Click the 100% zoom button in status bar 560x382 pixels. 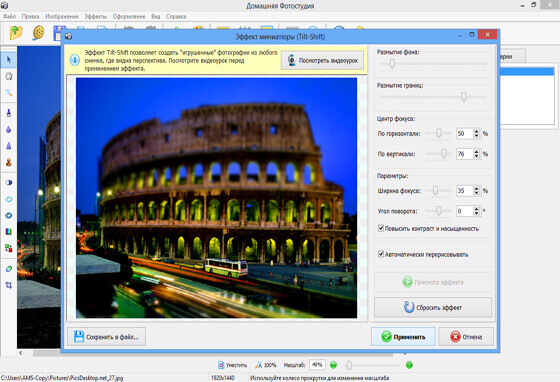click(x=266, y=365)
